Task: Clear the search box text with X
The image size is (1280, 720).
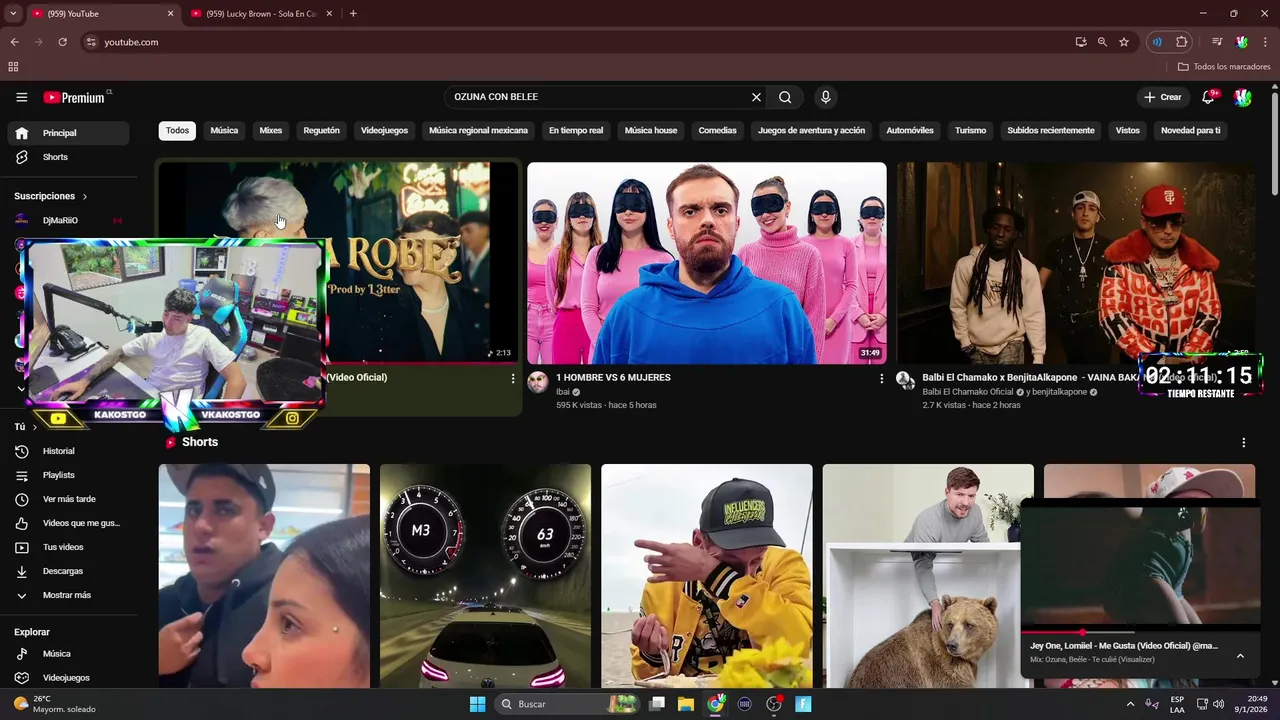Action: 756,97
